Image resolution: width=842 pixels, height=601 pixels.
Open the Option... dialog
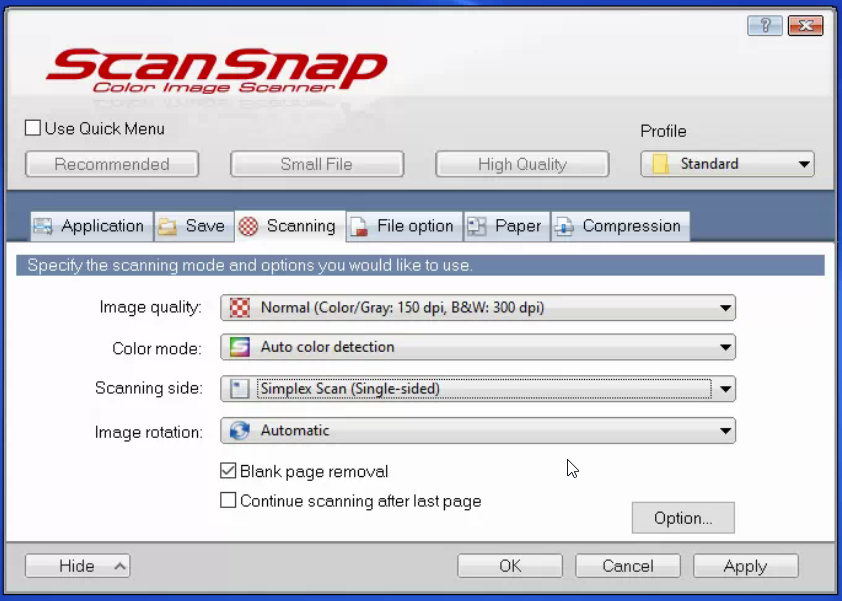point(683,518)
